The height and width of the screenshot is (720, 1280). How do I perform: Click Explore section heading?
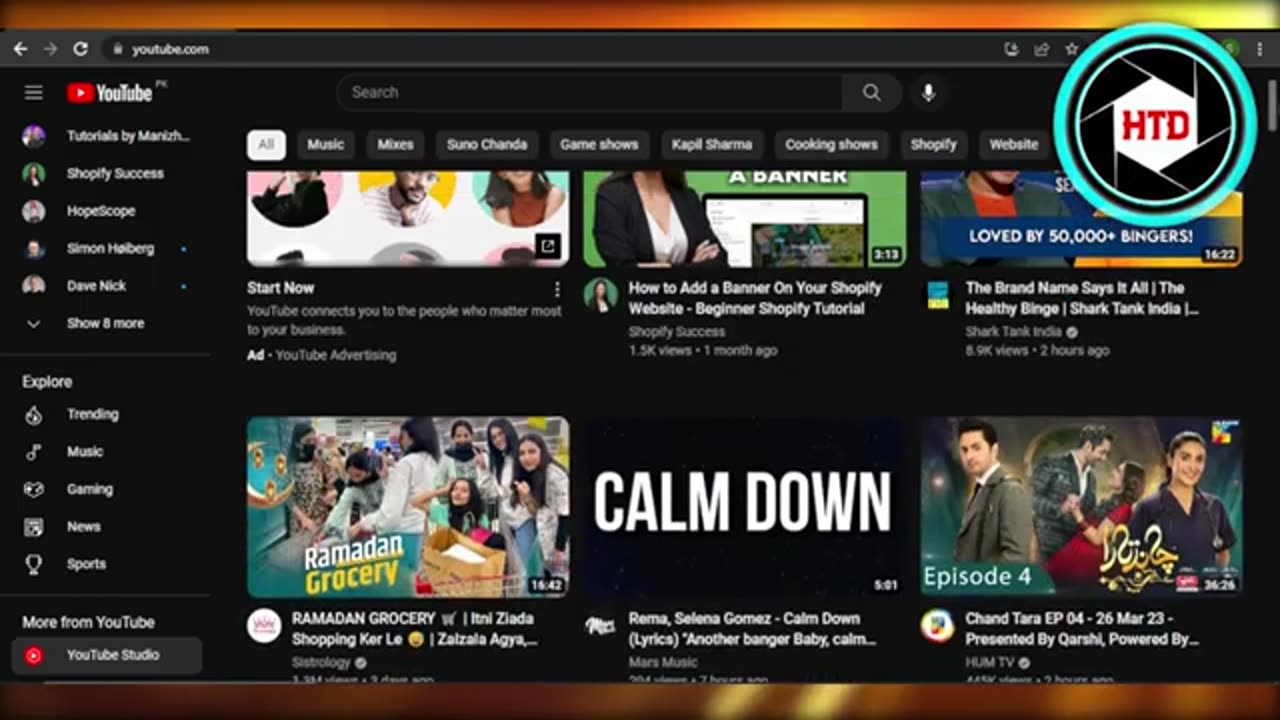[47, 382]
